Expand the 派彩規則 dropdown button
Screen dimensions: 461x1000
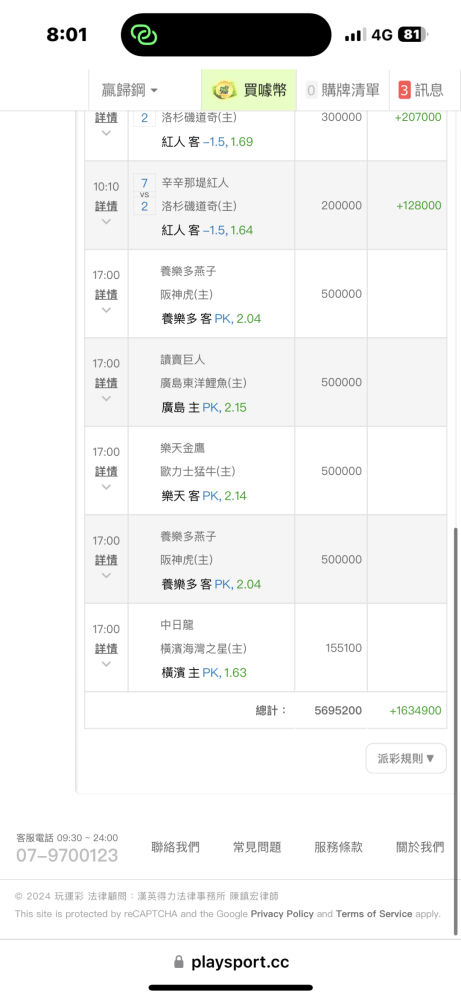tap(406, 758)
